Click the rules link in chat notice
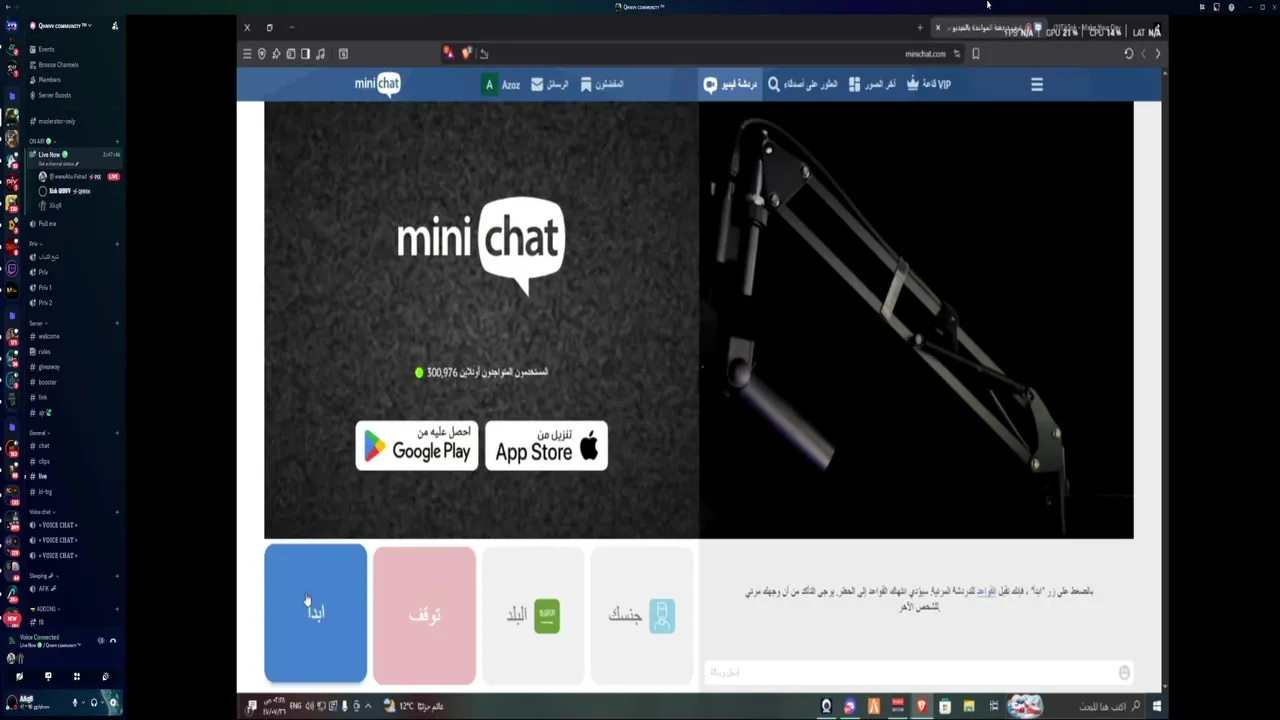This screenshot has width=1280, height=720. coord(986,591)
